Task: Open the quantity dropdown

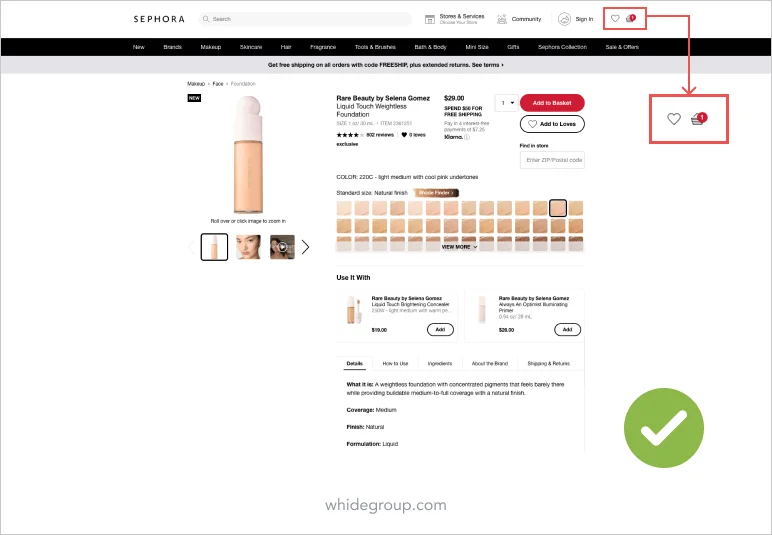Action: click(507, 103)
